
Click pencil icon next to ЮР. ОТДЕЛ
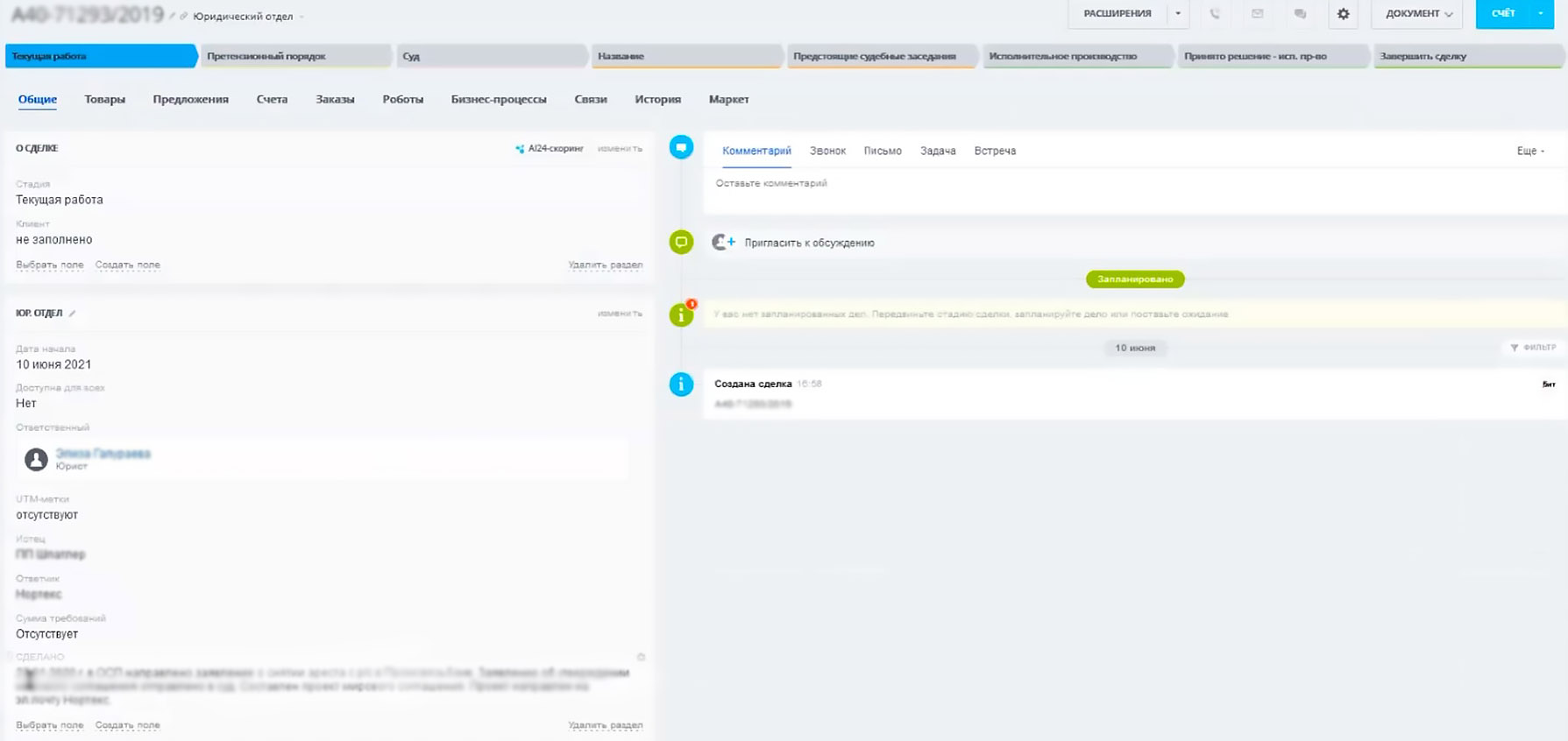coord(73,314)
